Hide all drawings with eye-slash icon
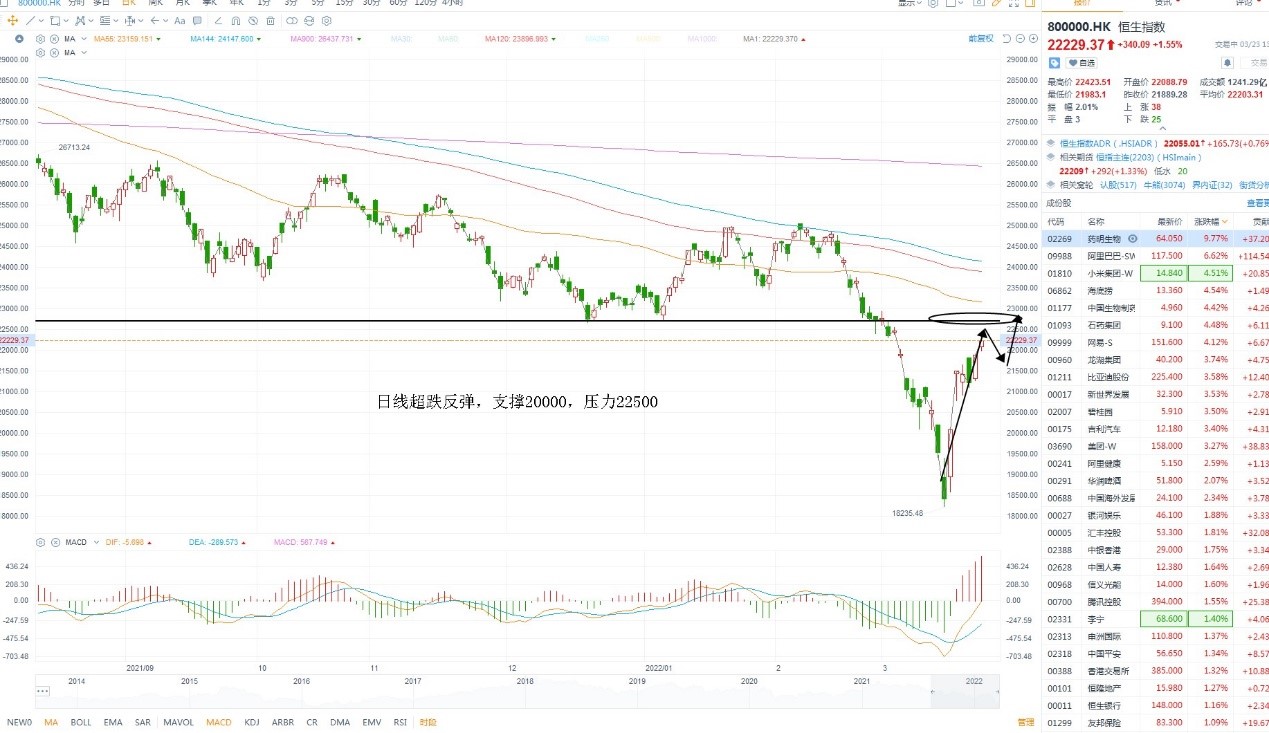Screen dimensions: 1269x733 coord(252,21)
